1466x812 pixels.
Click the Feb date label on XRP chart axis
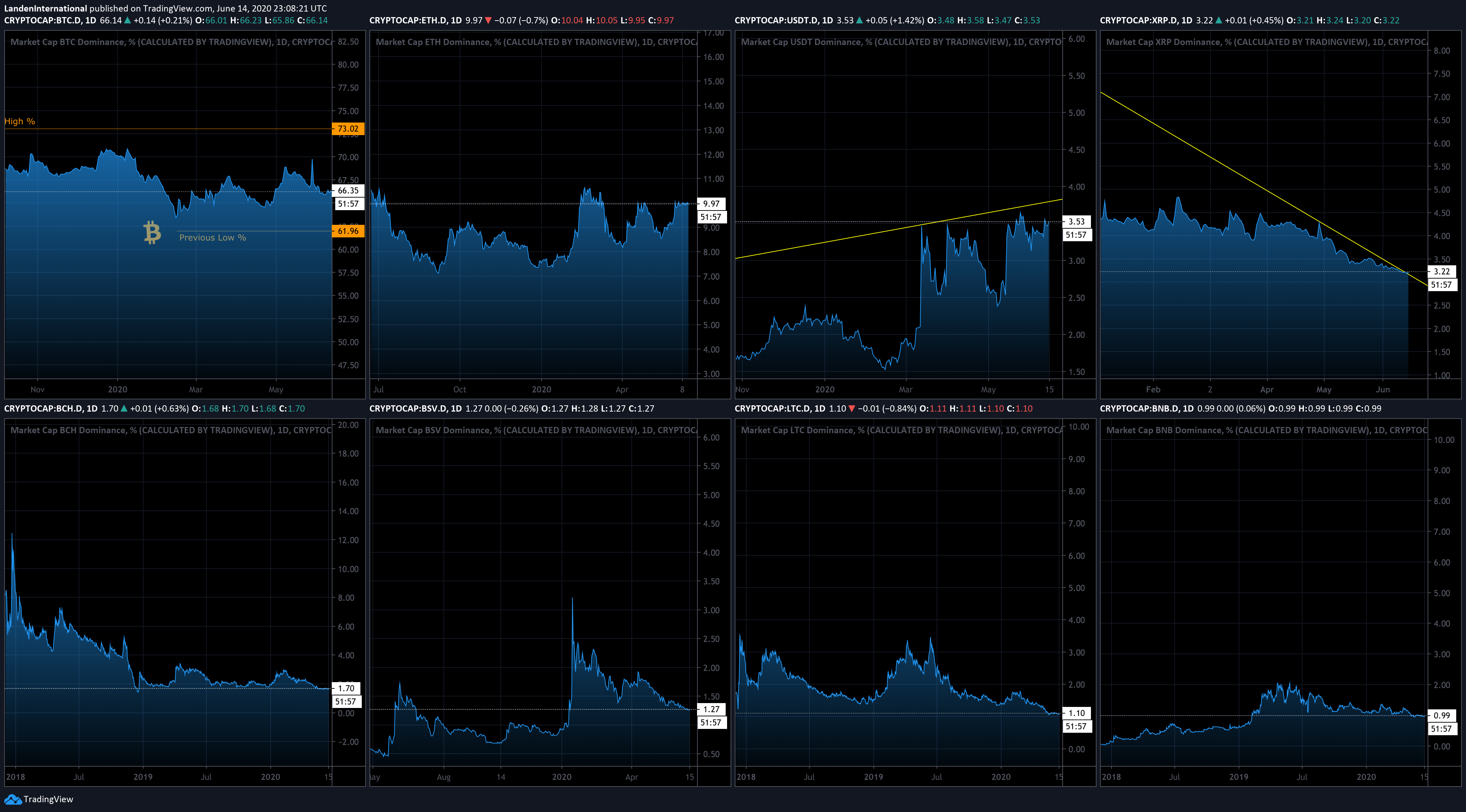tap(1153, 390)
